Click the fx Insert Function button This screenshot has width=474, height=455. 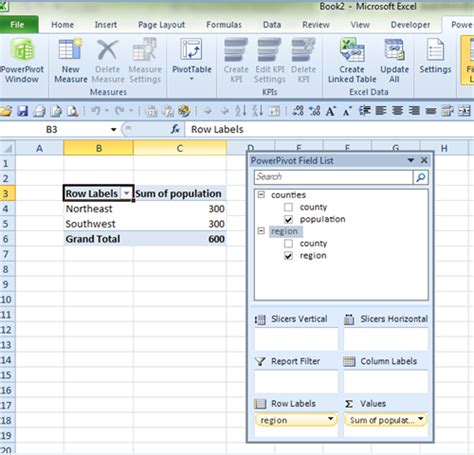point(175,129)
